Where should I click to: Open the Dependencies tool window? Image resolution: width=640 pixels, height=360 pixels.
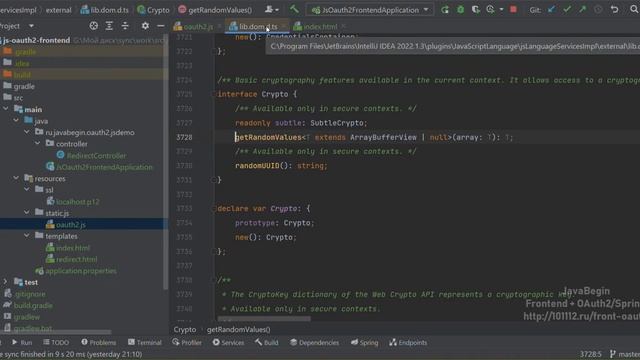tap(314, 342)
